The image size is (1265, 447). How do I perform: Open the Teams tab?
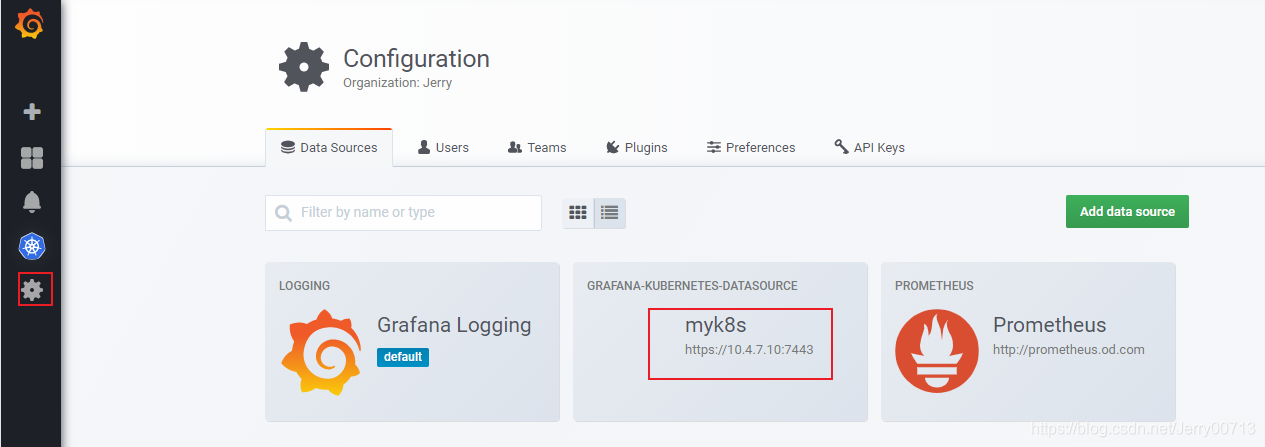[537, 147]
